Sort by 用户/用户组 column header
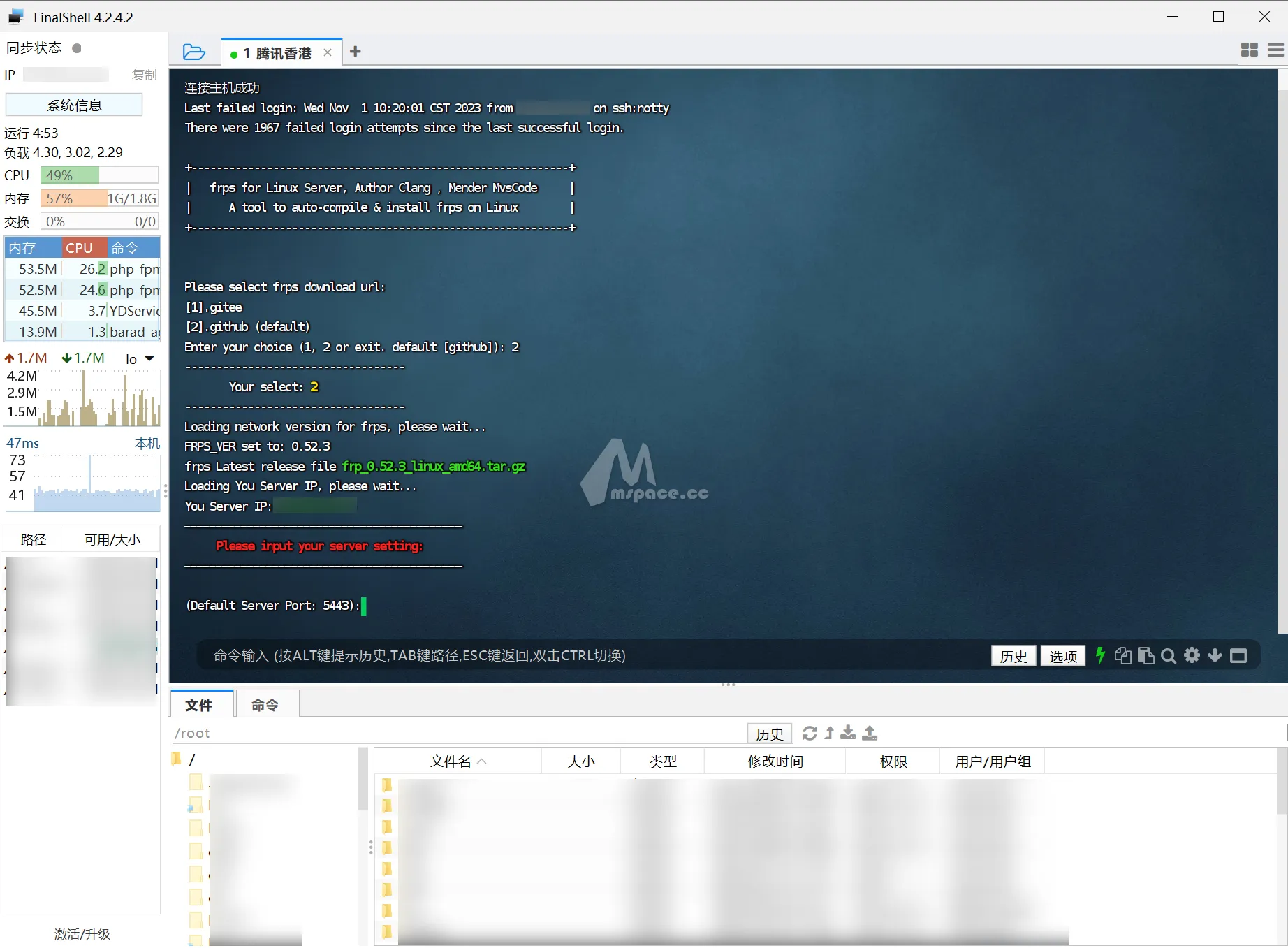 (x=993, y=761)
